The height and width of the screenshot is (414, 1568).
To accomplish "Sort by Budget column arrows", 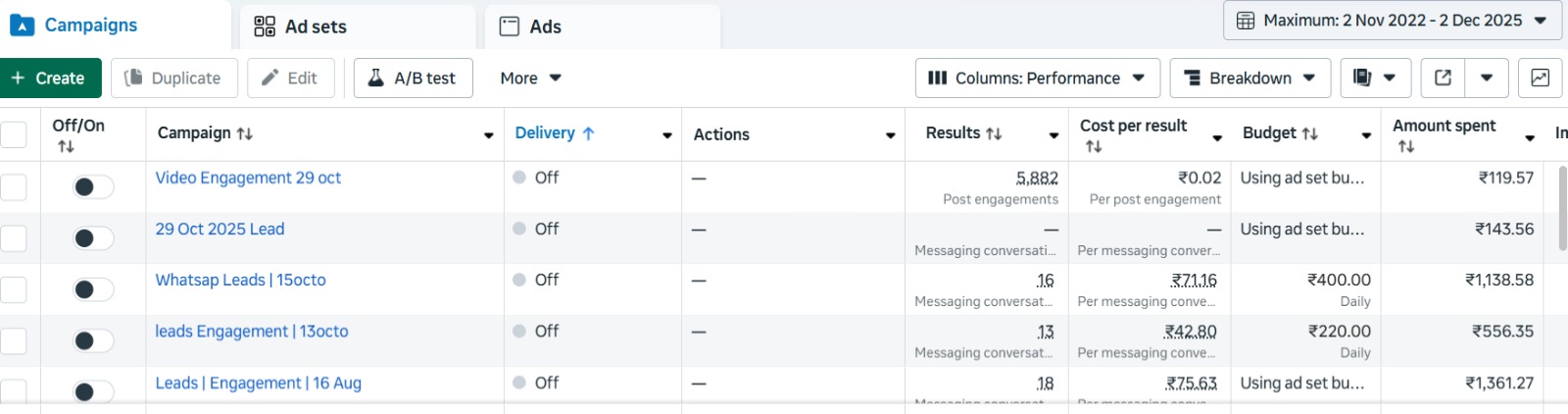I will [1309, 133].
